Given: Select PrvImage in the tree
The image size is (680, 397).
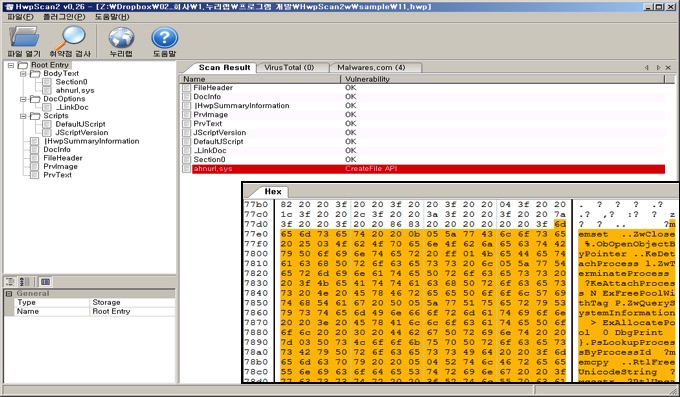Looking at the screenshot, I should tap(60, 167).
